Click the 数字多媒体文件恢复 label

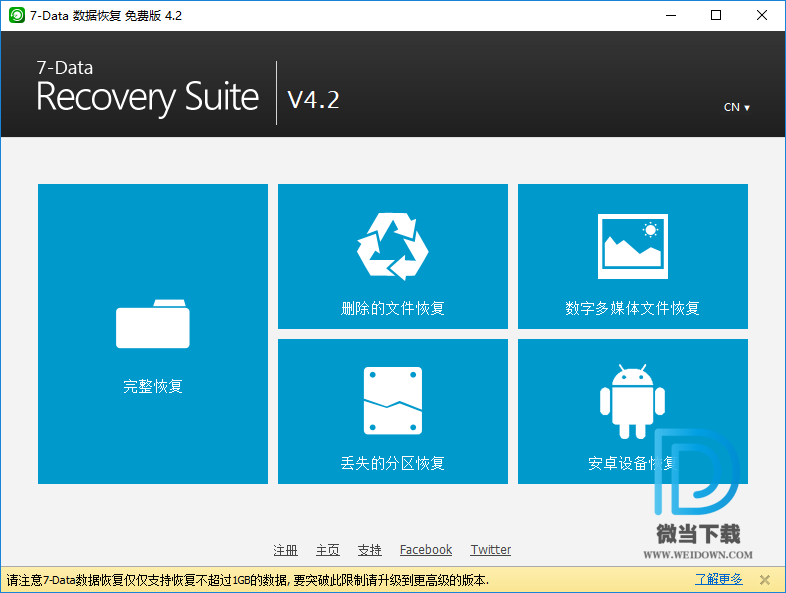tap(632, 308)
